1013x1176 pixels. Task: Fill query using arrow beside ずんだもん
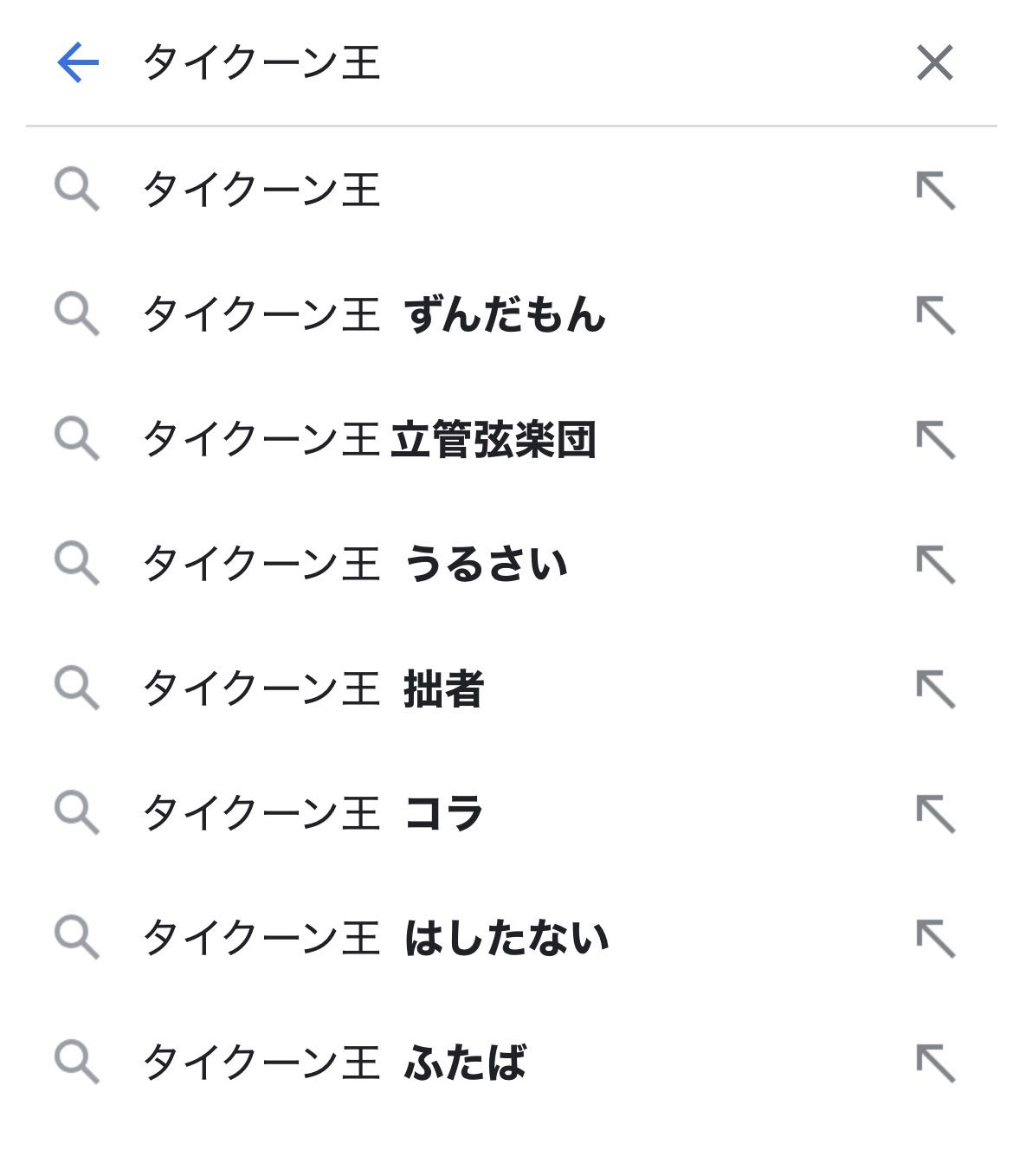(x=936, y=315)
